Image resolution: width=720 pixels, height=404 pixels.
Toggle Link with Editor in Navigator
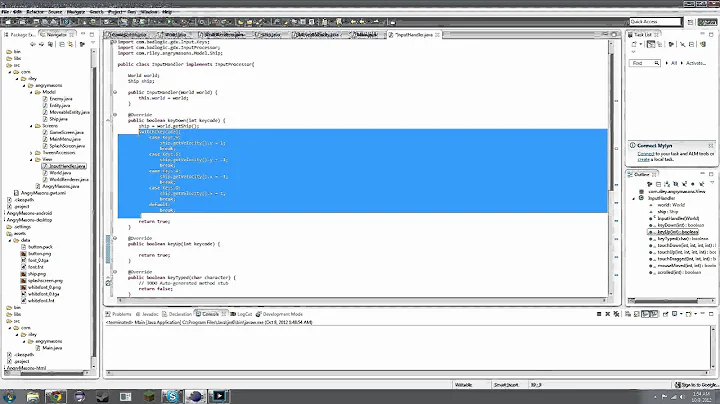click(x=70, y=44)
